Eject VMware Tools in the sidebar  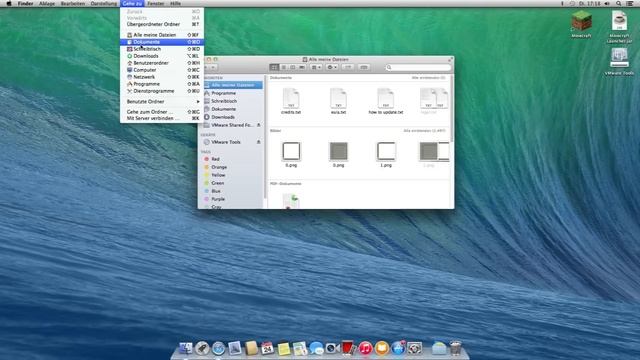(x=258, y=142)
